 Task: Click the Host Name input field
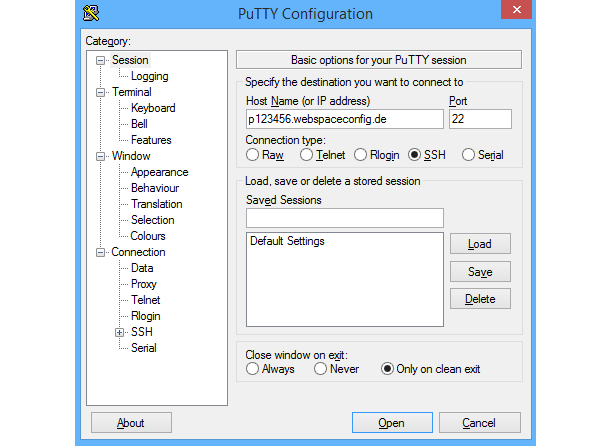click(x=345, y=119)
